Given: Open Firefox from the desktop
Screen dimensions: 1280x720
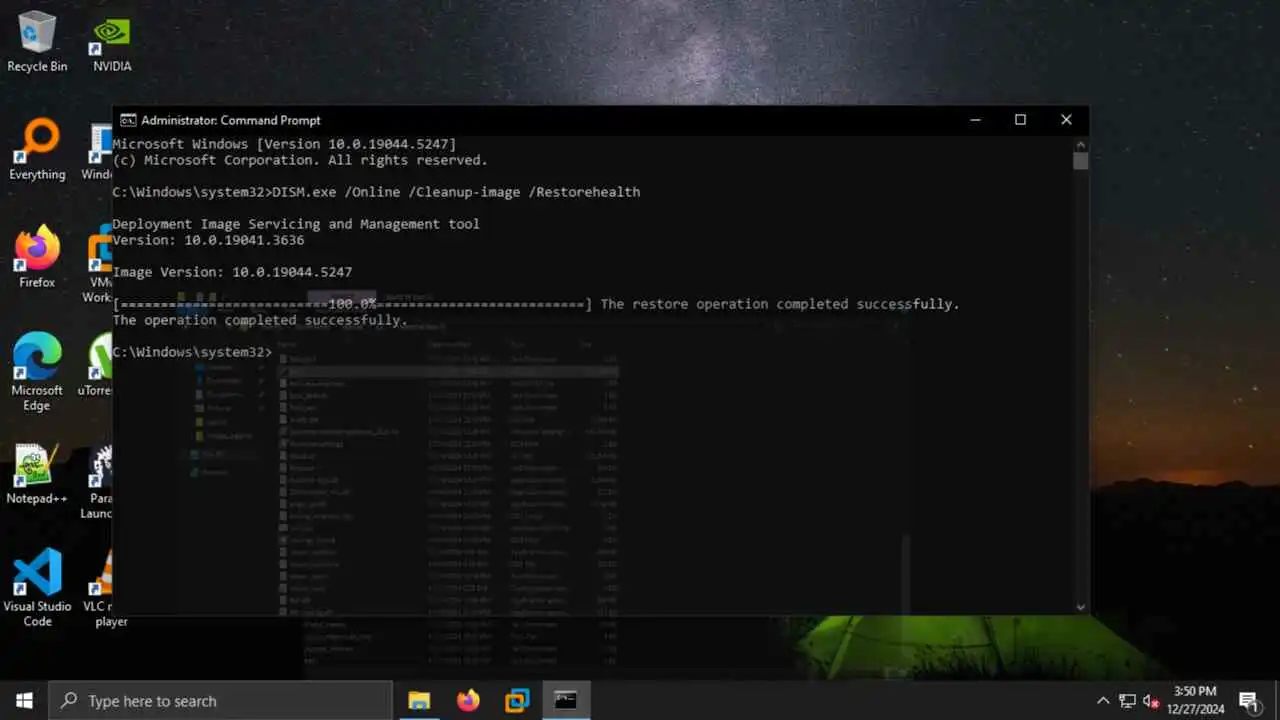Looking at the screenshot, I should pos(37,258).
